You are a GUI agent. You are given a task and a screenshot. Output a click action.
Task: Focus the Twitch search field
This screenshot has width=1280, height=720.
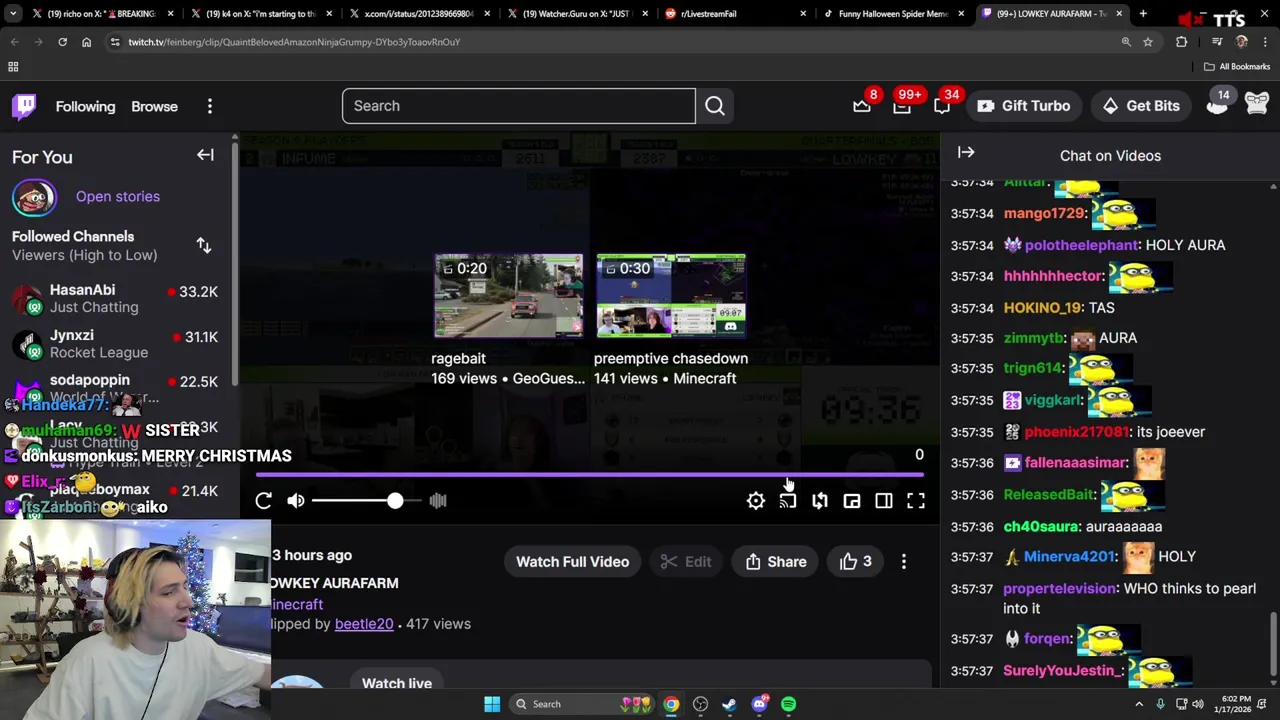coord(518,106)
